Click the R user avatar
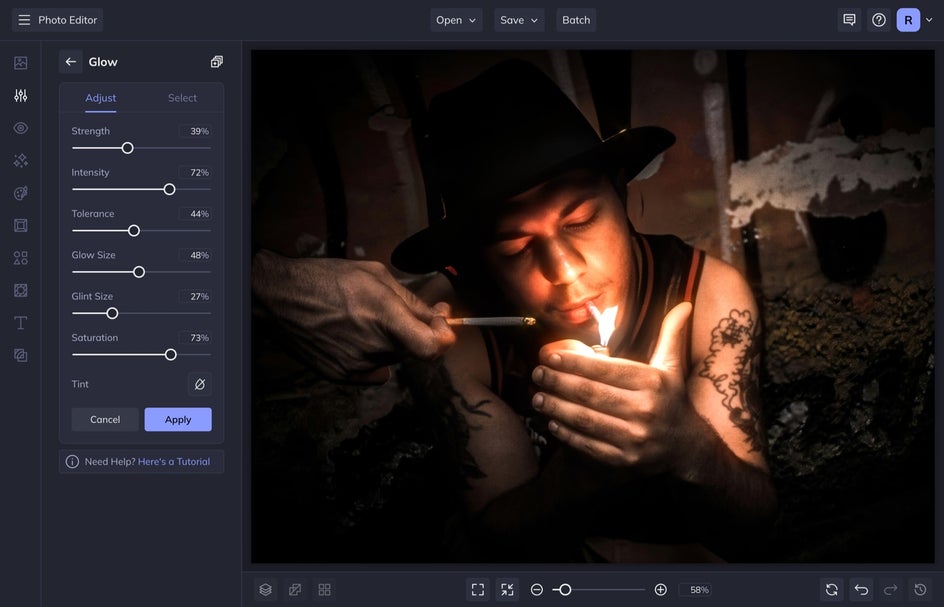 click(x=908, y=20)
